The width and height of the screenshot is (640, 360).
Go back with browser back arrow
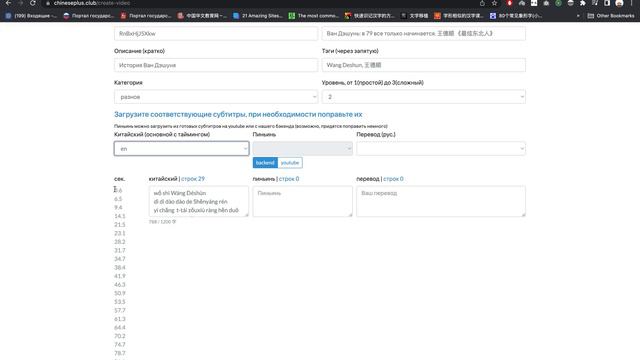click(8, 3)
